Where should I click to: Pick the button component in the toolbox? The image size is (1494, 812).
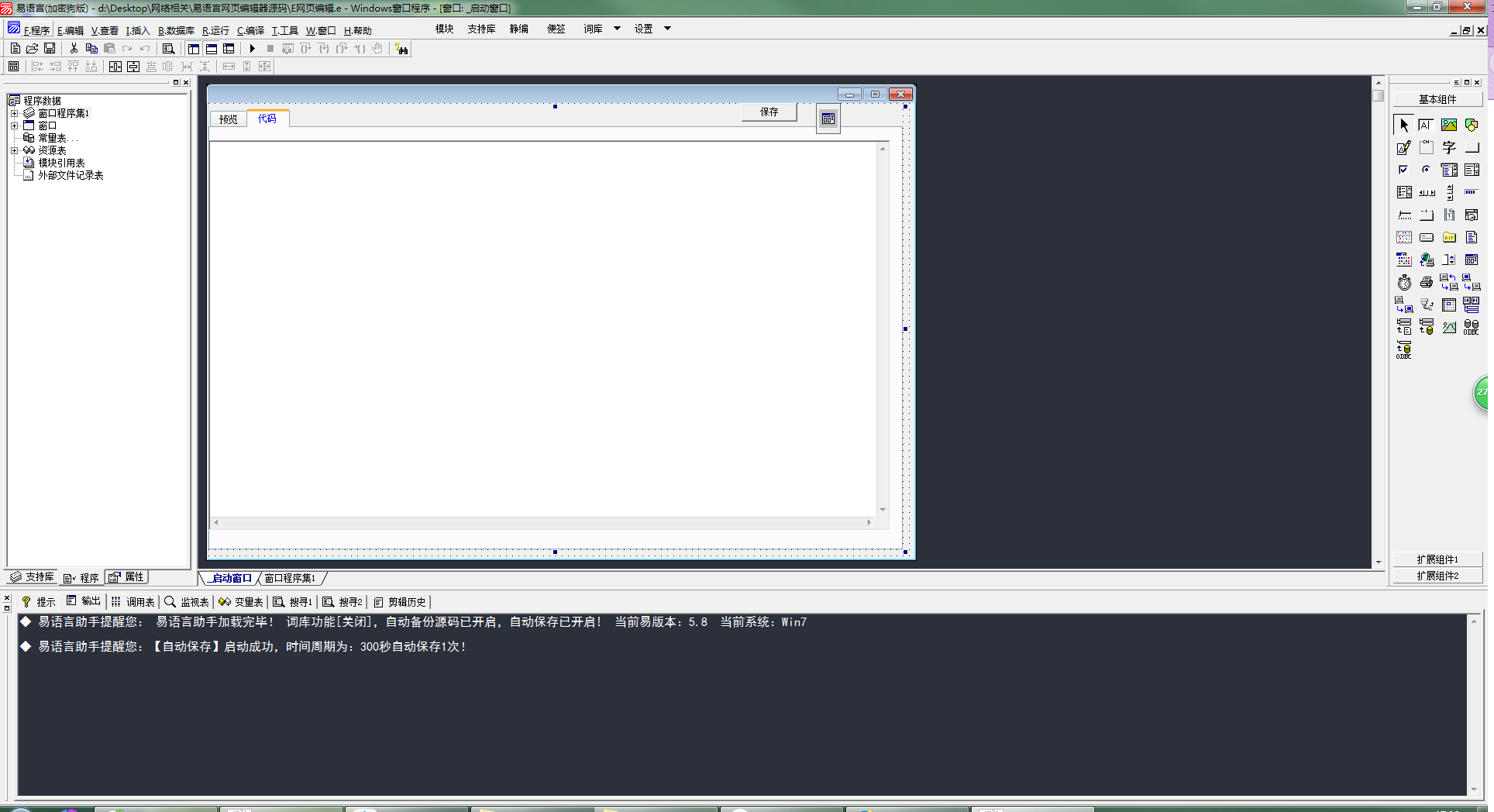pos(1472,147)
